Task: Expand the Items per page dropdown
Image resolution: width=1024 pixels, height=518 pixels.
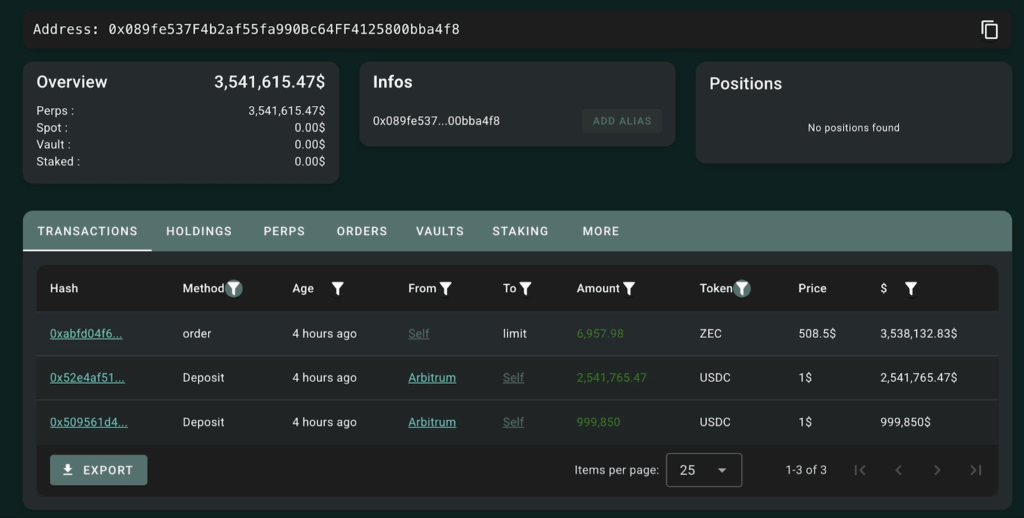Action: point(704,470)
